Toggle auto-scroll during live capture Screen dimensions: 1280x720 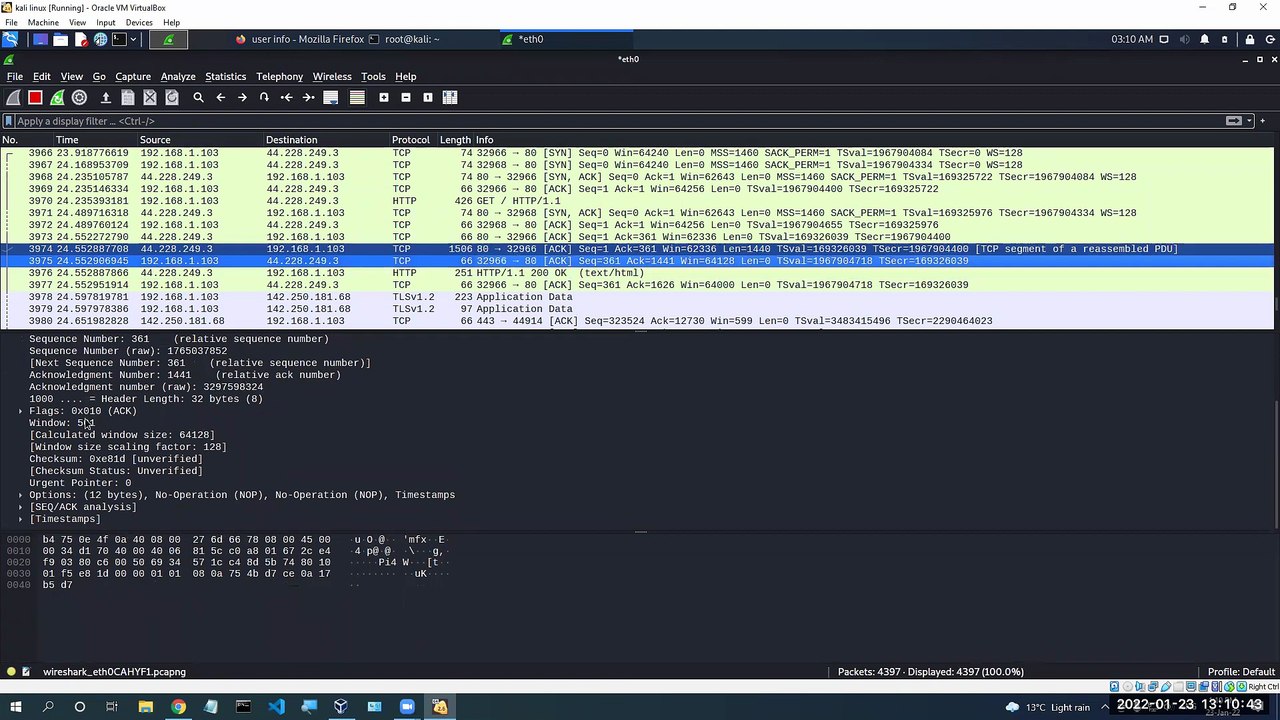(x=331, y=97)
